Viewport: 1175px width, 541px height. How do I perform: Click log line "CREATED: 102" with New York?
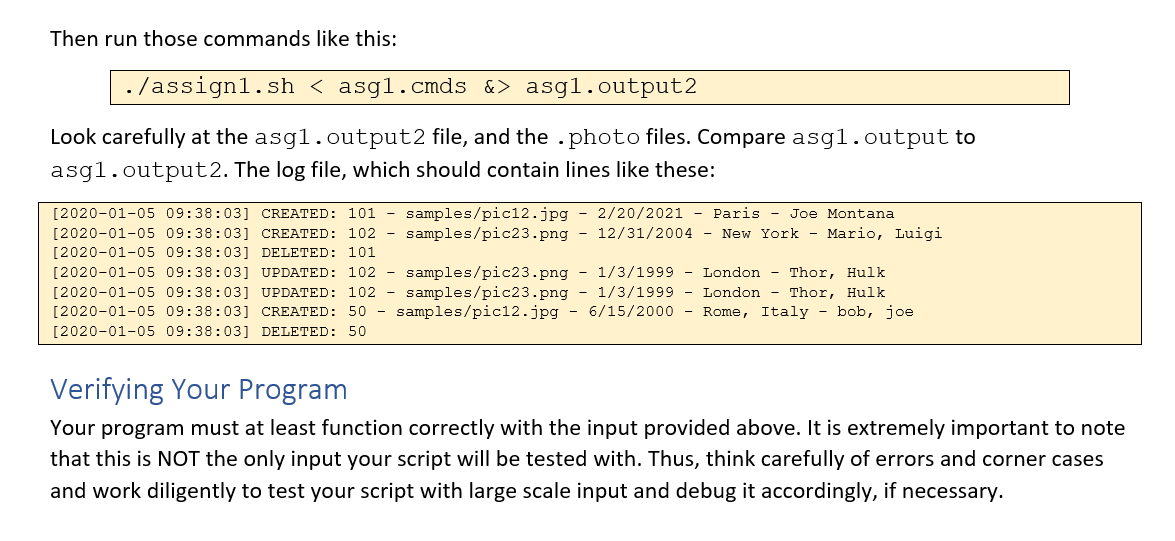[497, 233]
